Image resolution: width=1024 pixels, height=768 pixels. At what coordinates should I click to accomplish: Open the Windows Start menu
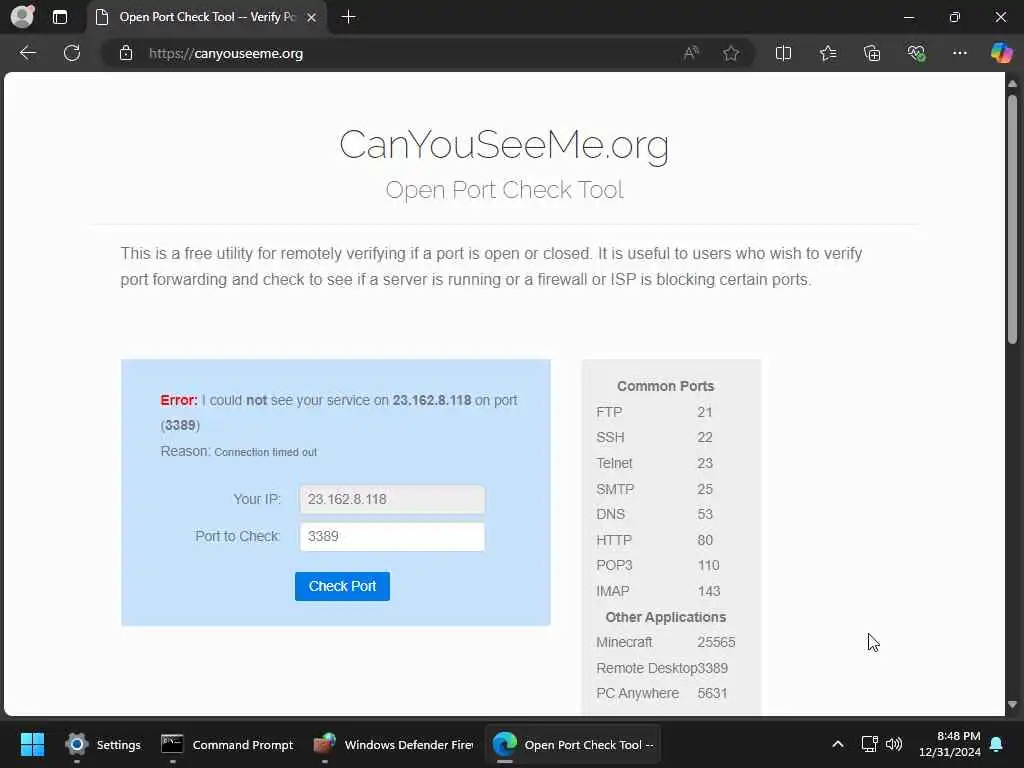(32, 744)
